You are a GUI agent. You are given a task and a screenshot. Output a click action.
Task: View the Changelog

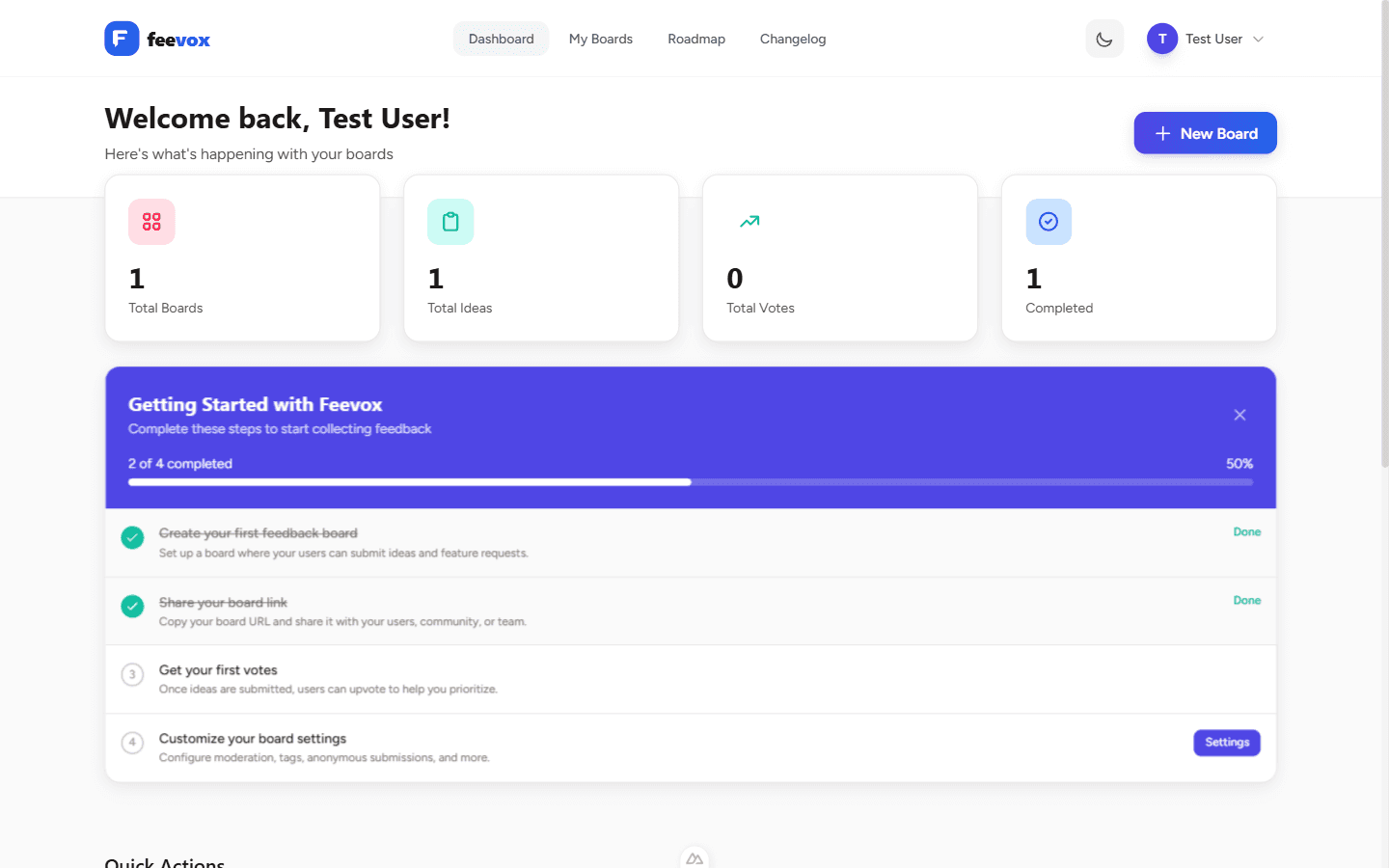pyautogui.click(x=793, y=39)
